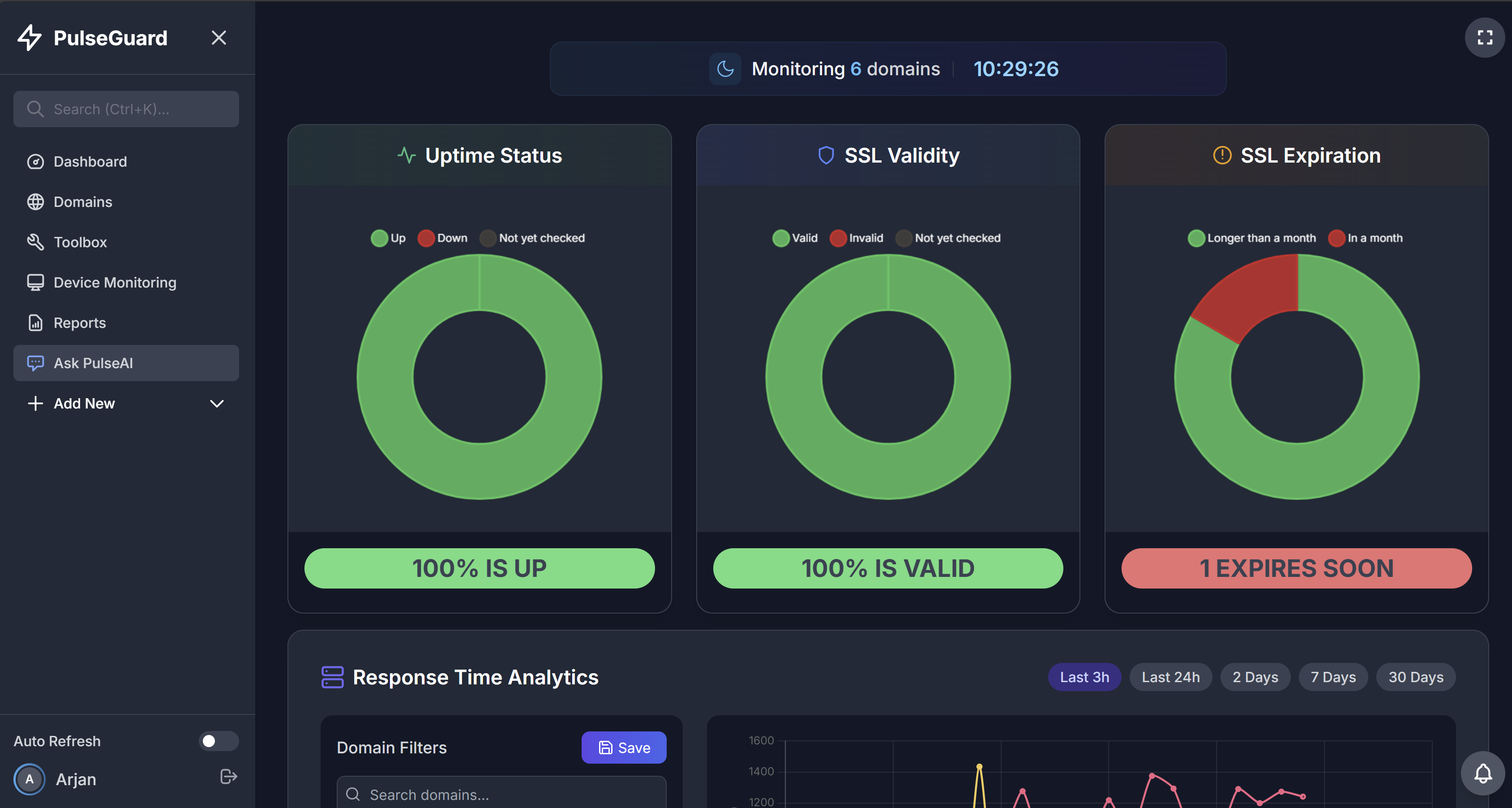Select the Last 24h time range

[1170, 677]
